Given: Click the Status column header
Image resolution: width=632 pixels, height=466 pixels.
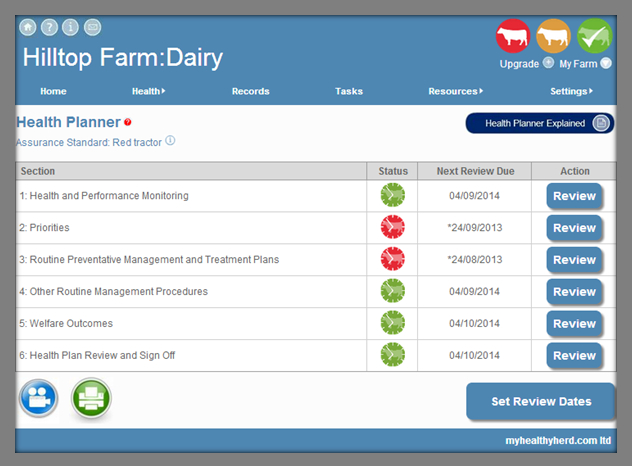Looking at the screenshot, I should coord(393,171).
